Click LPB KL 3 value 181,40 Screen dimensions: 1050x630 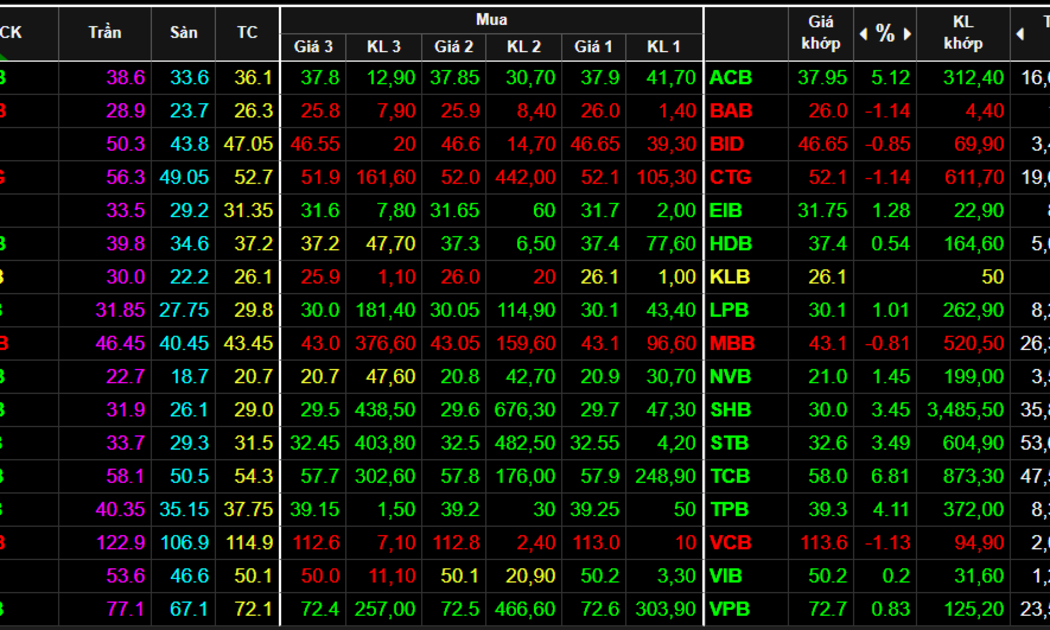tap(386, 310)
